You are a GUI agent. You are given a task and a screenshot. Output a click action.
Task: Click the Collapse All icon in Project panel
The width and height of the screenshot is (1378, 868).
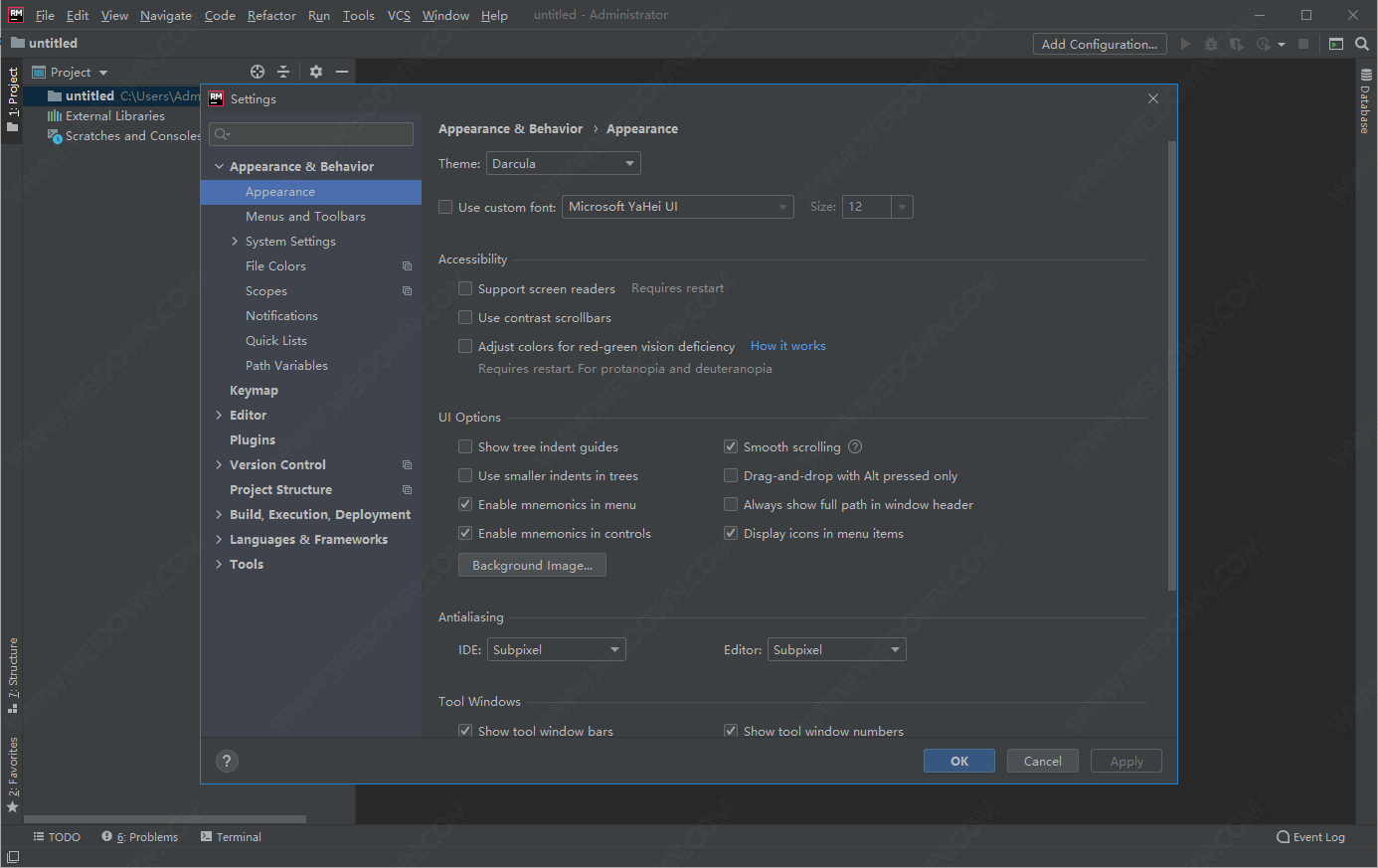click(x=283, y=72)
